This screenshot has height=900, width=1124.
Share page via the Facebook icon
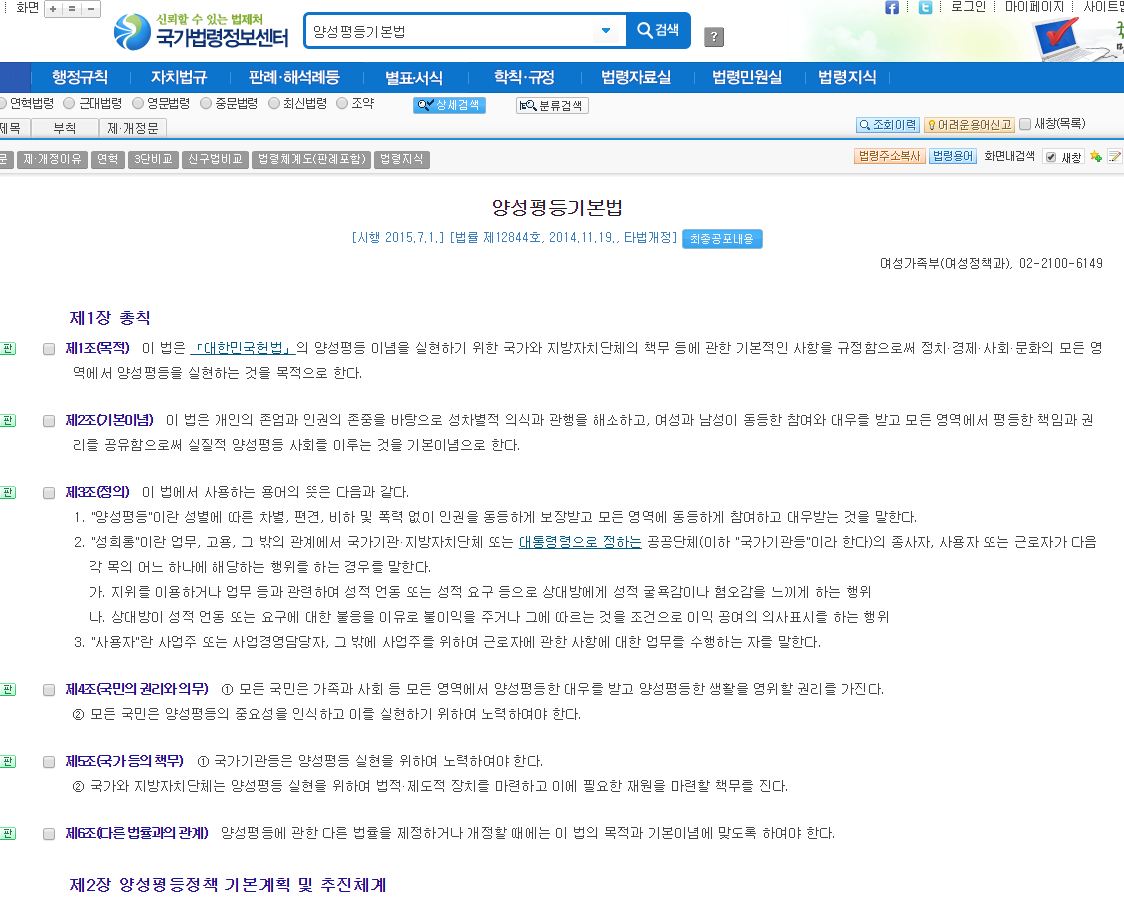point(890,8)
